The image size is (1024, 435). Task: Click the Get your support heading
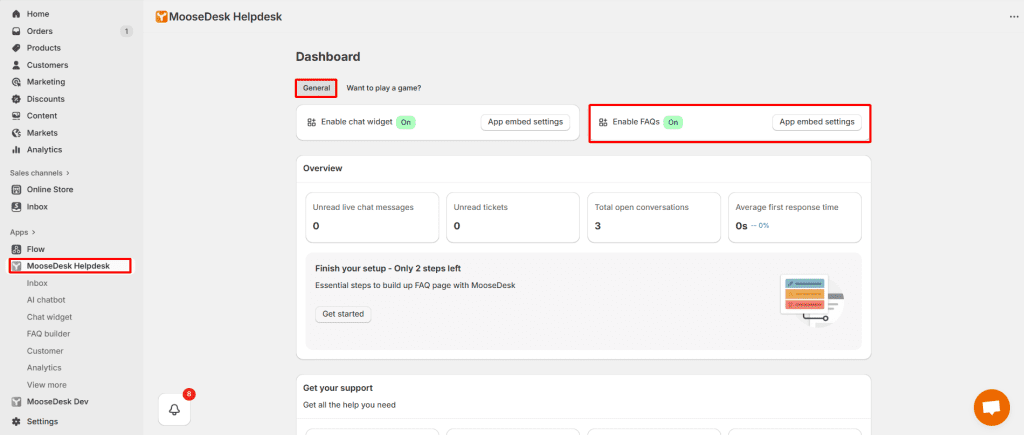(x=338, y=388)
